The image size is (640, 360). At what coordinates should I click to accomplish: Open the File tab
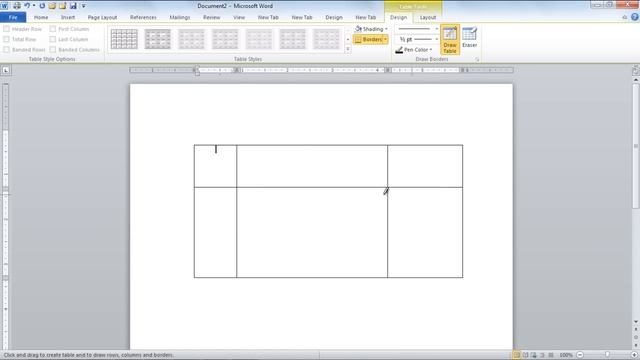click(13, 17)
